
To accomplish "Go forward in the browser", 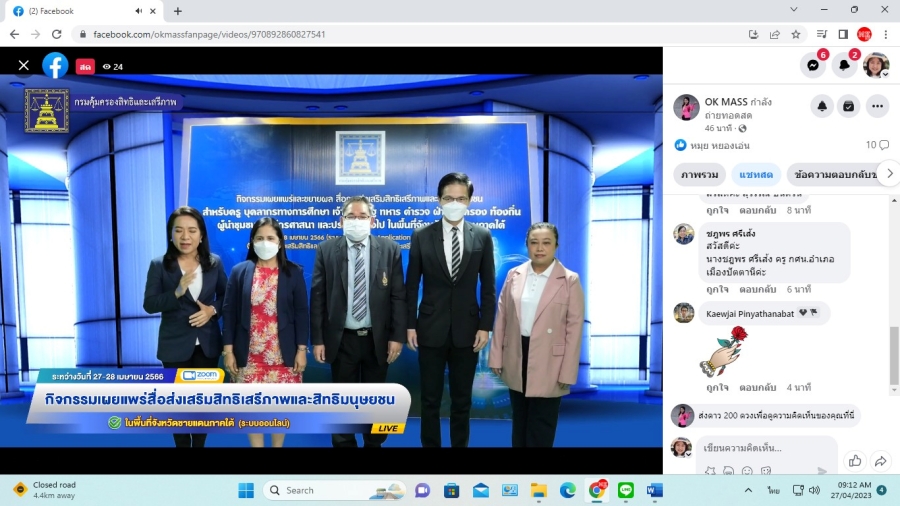I will 36,34.
